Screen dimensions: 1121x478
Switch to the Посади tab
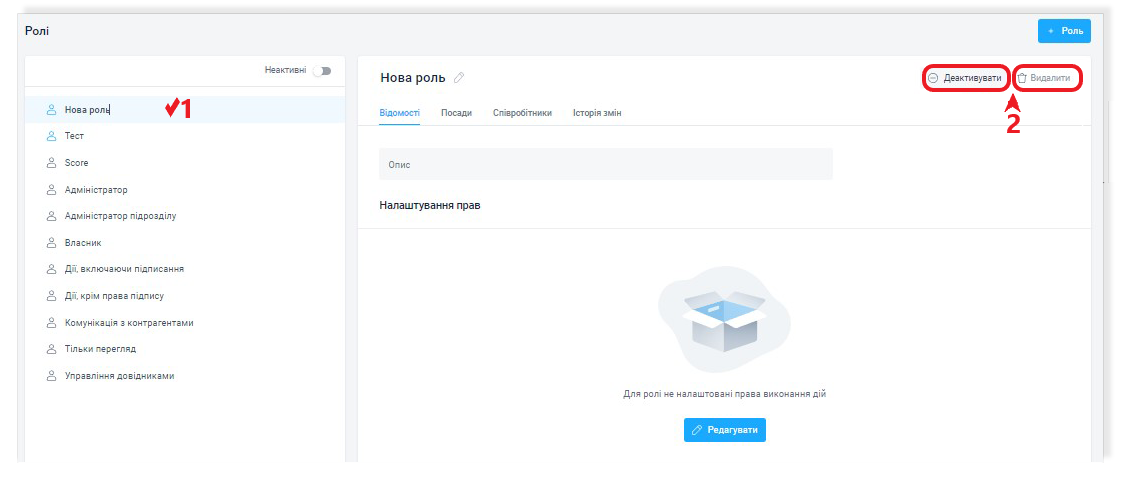click(456, 113)
